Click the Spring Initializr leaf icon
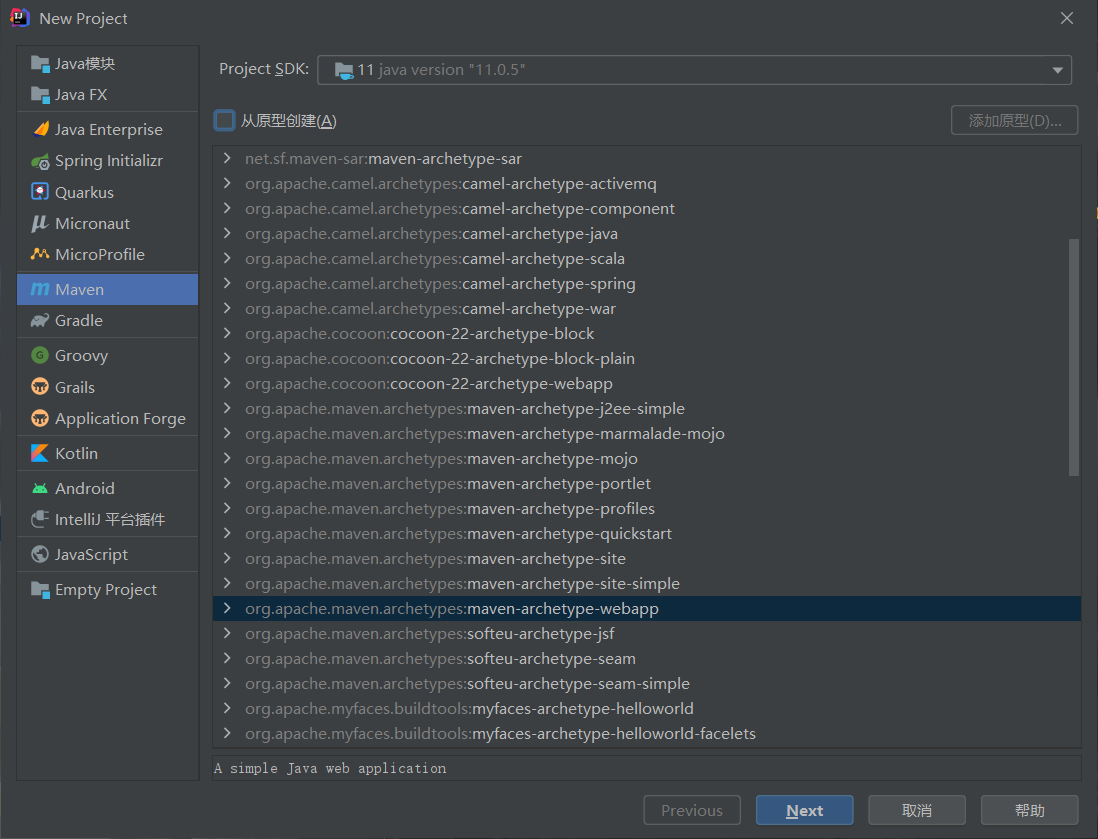1098x839 pixels. 41,161
